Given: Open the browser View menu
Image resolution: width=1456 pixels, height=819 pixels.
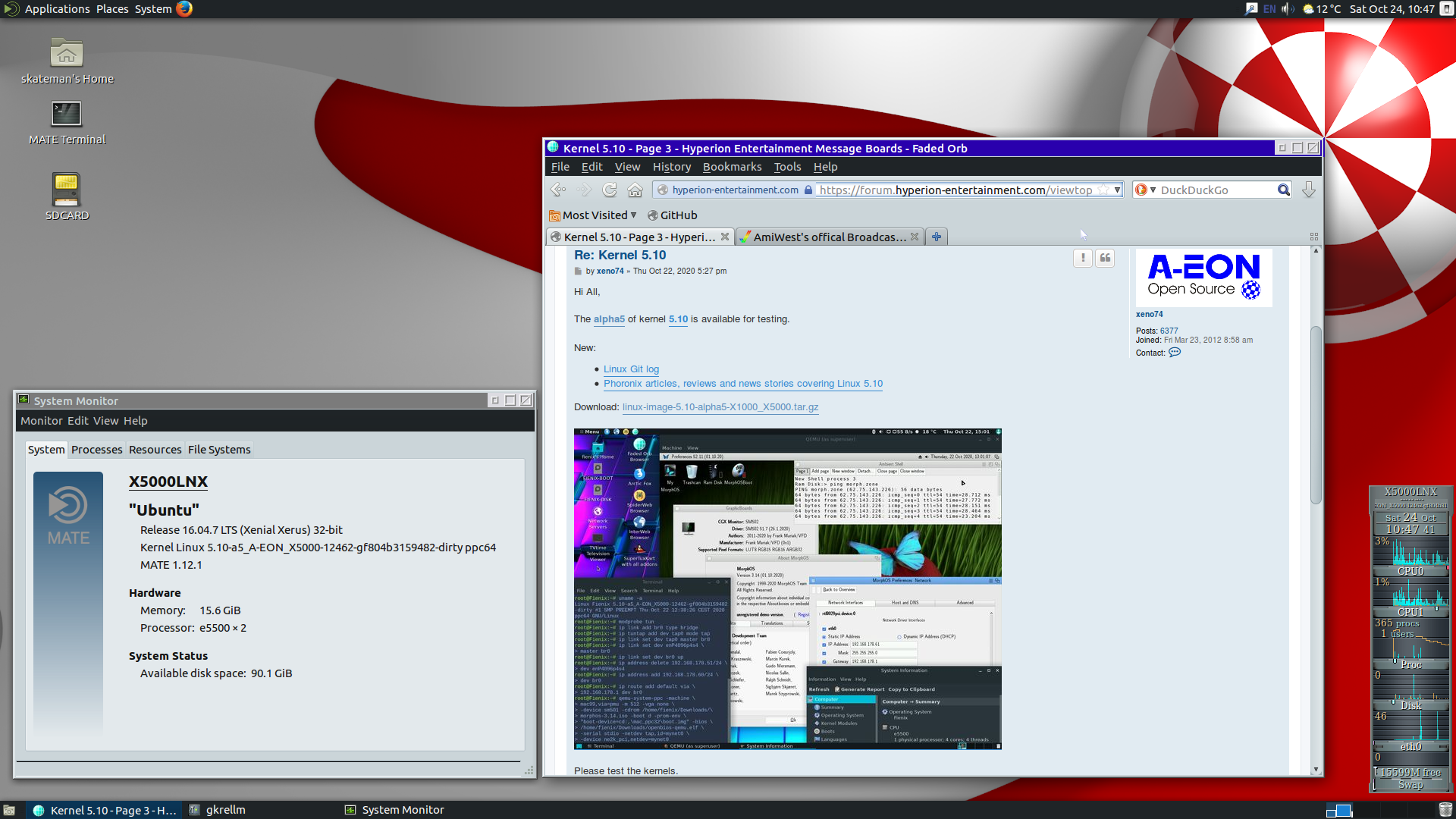Looking at the screenshot, I should tap(627, 167).
